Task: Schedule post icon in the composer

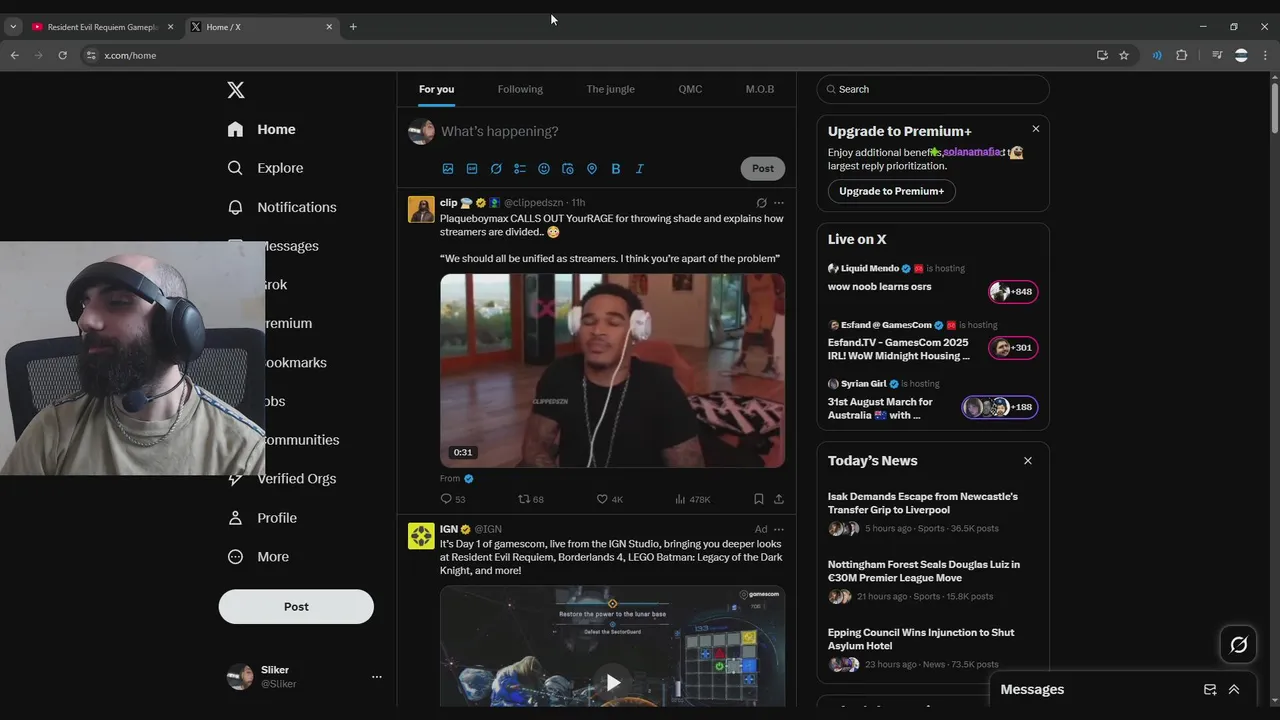Action: point(568,169)
